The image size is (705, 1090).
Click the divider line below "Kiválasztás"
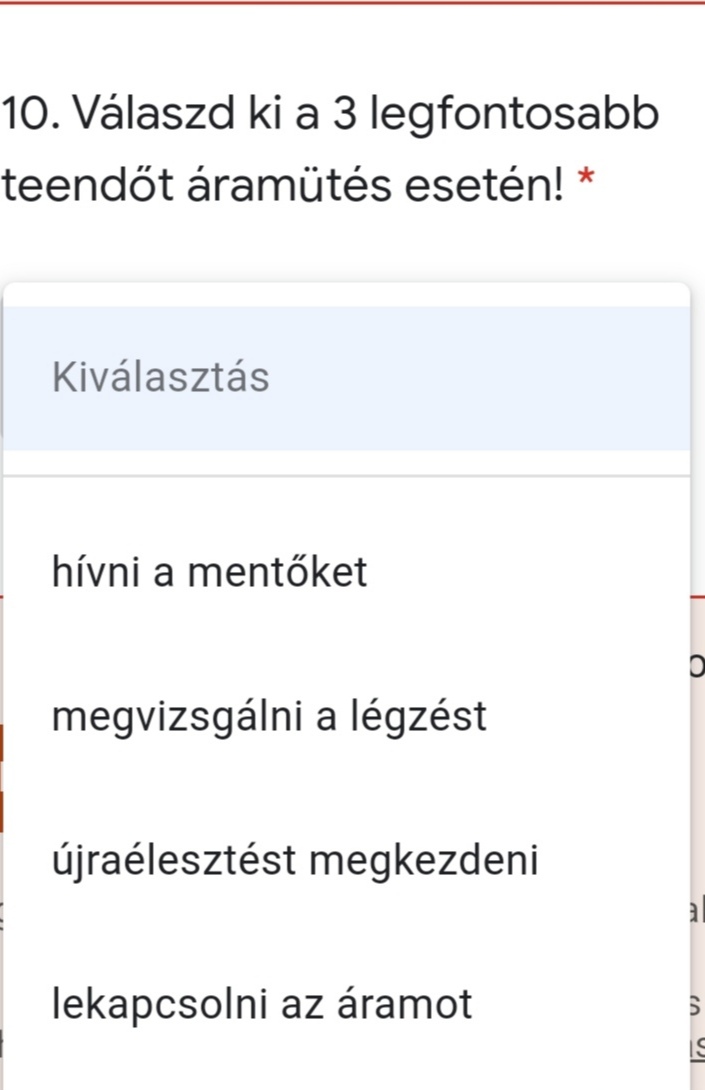[x=346, y=476]
